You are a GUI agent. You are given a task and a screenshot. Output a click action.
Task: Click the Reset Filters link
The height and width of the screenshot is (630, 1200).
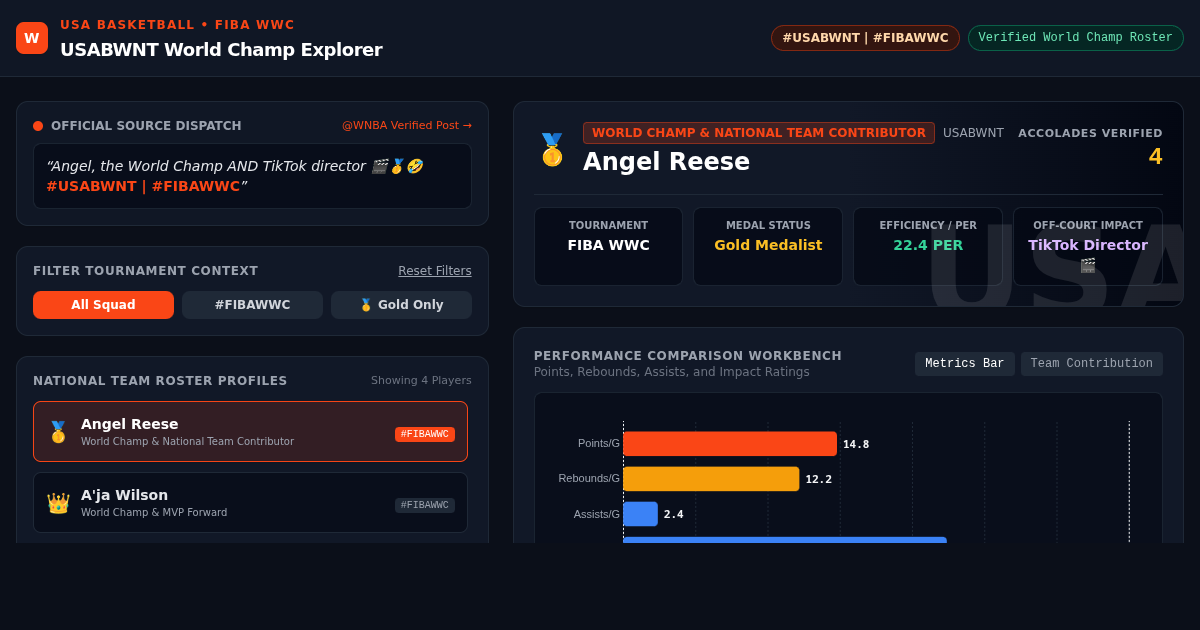(x=435, y=271)
